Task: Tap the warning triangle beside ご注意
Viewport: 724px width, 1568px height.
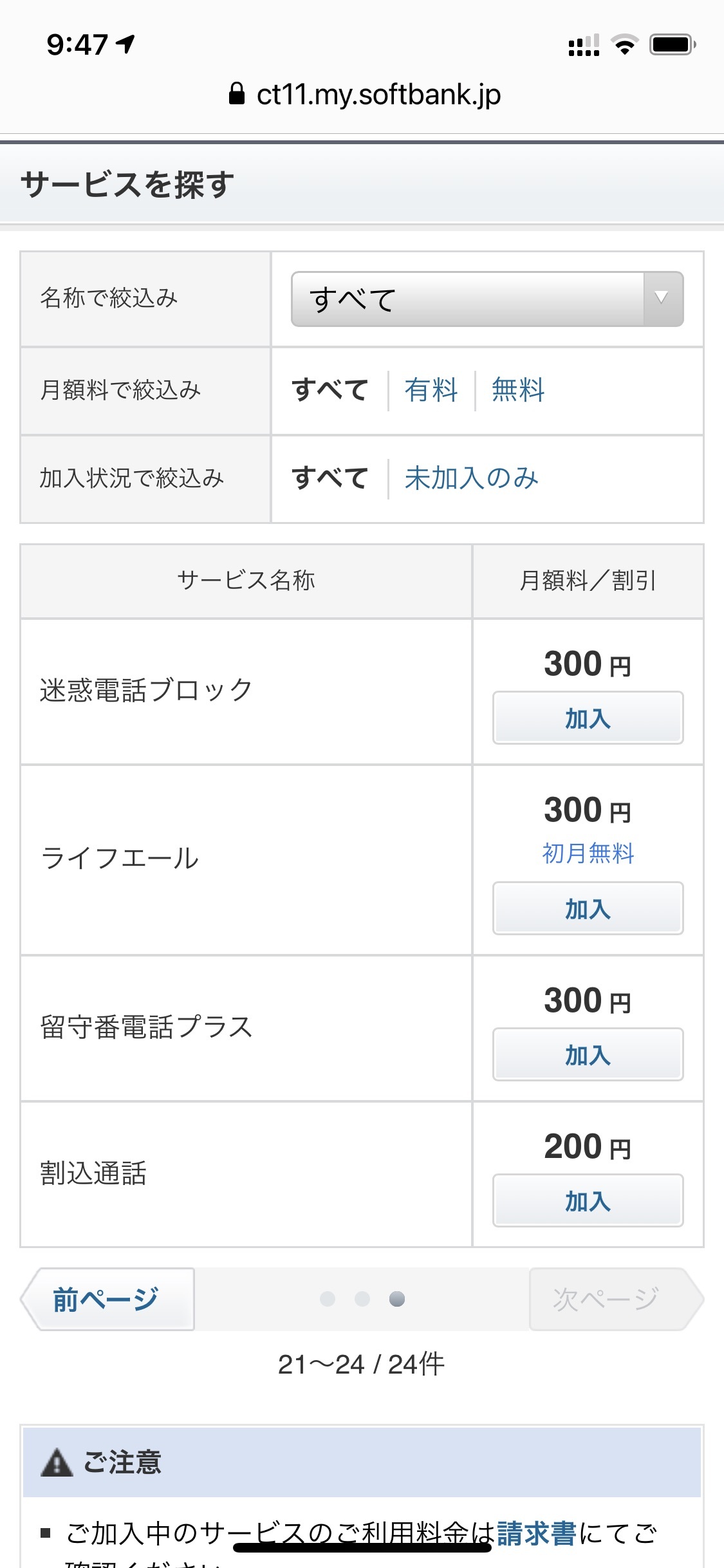Action: [57, 1462]
